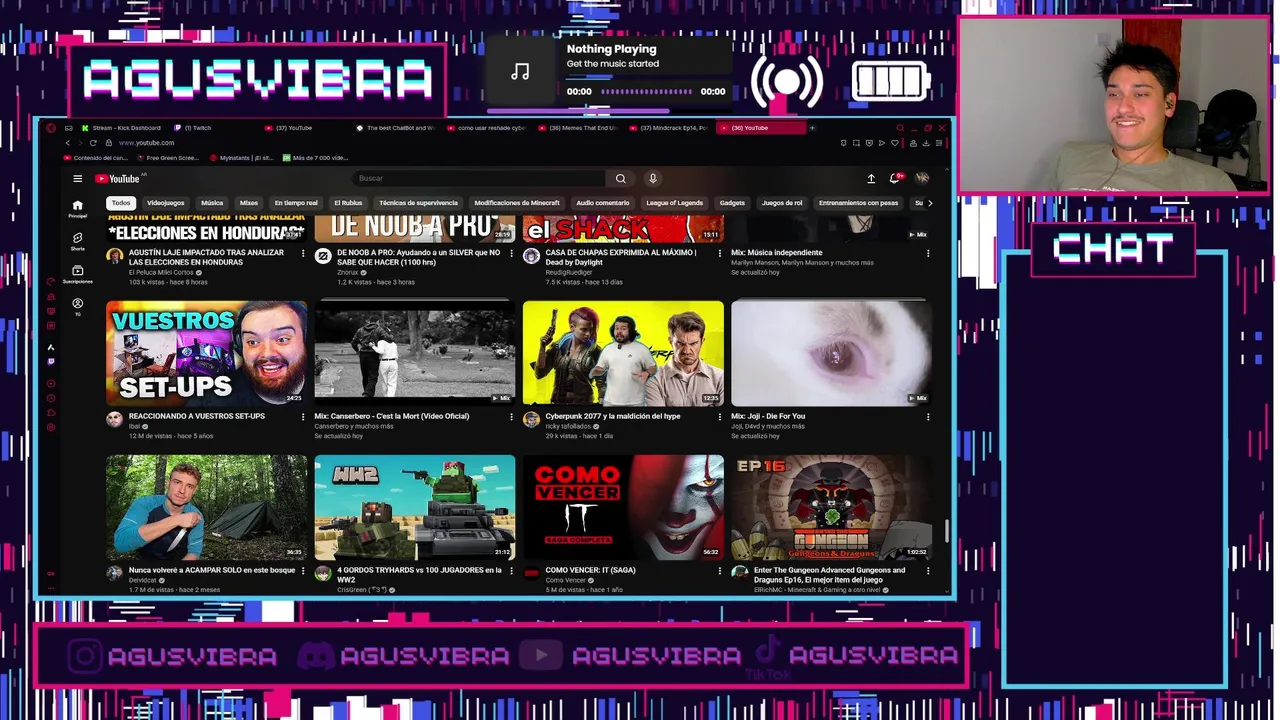The width and height of the screenshot is (1280, 720).
Task: Open the account avatar menu
Action: click(922, 178)
